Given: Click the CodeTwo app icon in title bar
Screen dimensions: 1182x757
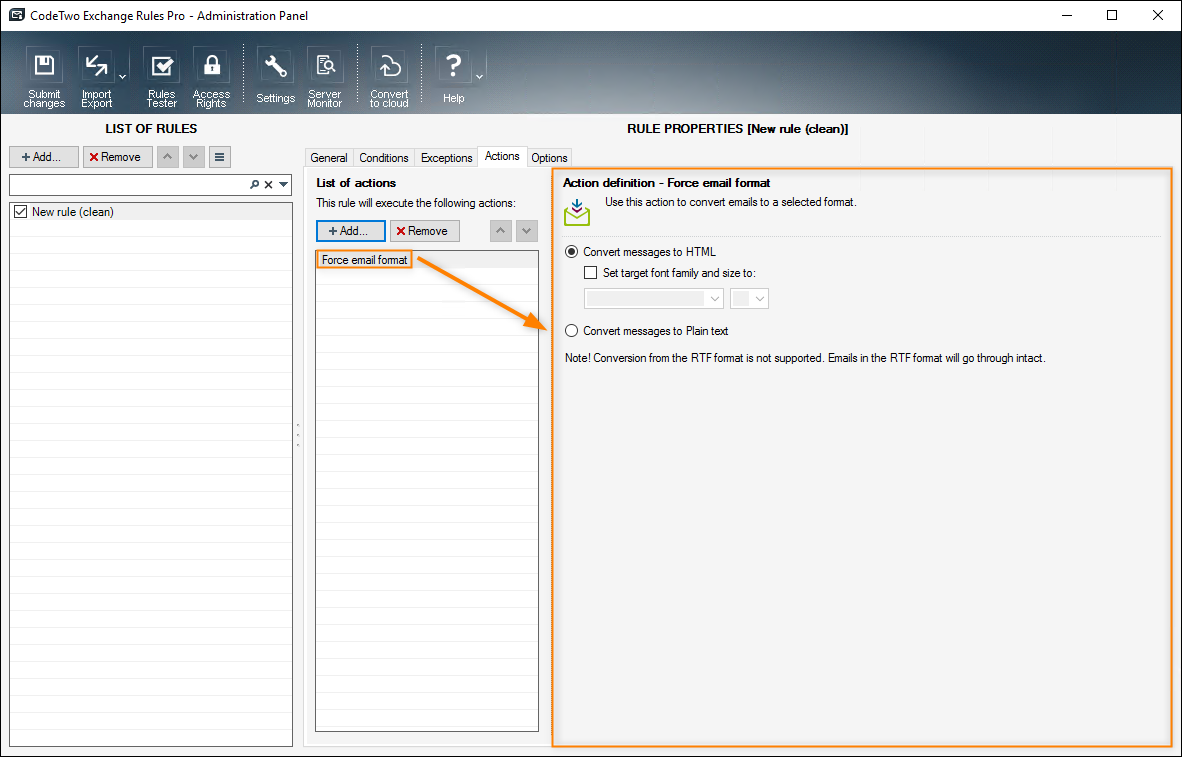Looking at the screenshot, I should coord(17,15).
